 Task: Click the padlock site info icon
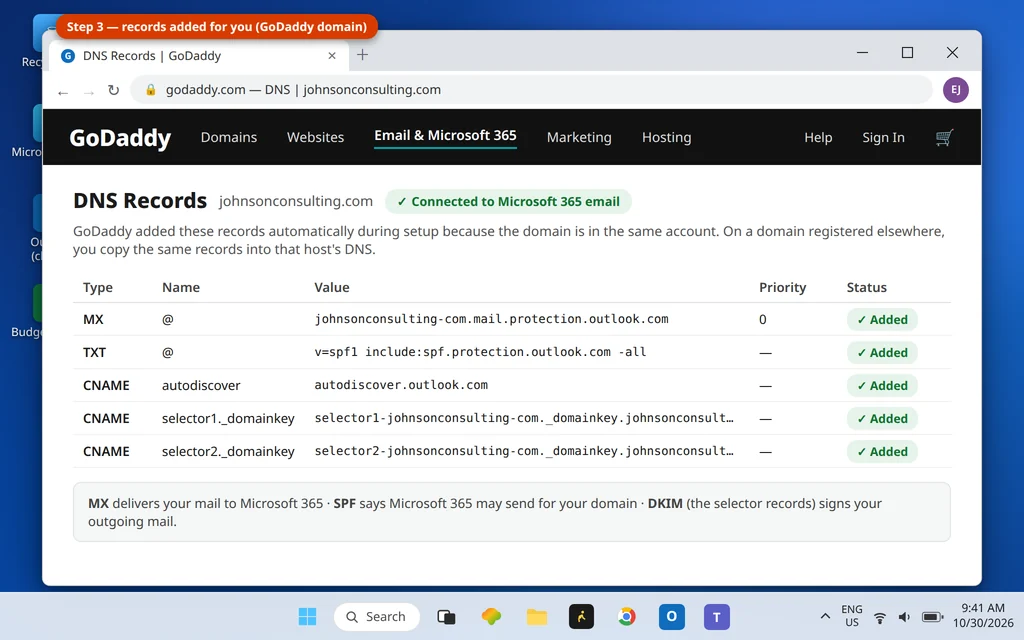point(150,89)
